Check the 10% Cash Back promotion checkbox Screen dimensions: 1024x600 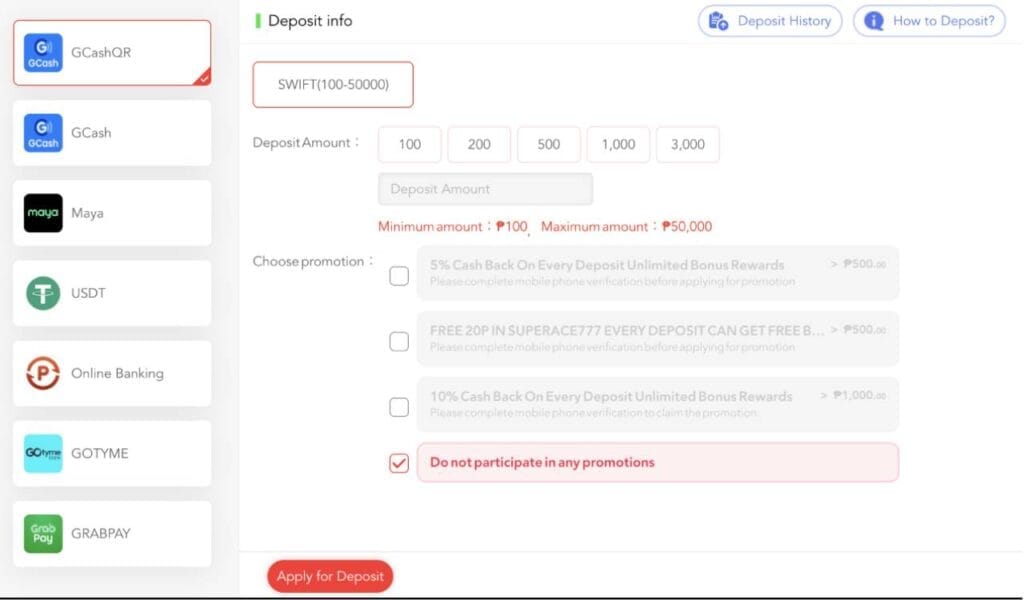pos(399,407)
